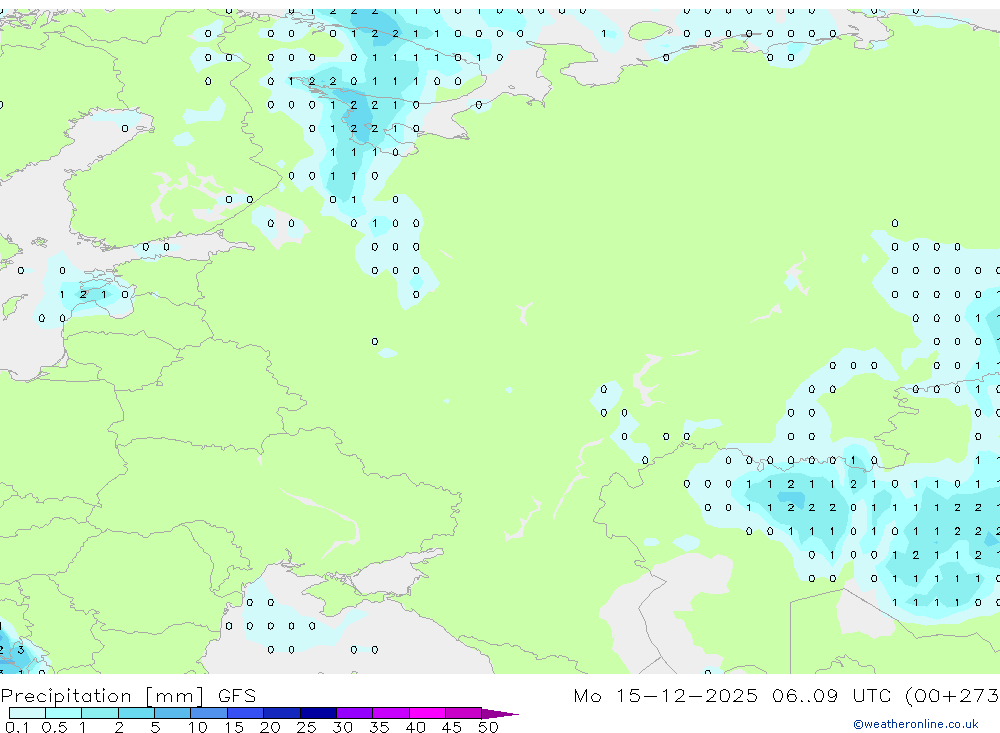Click the "Mo" weekday label
The height and width of the screenshot is (733, 1000).
click(x=587, y=695)
